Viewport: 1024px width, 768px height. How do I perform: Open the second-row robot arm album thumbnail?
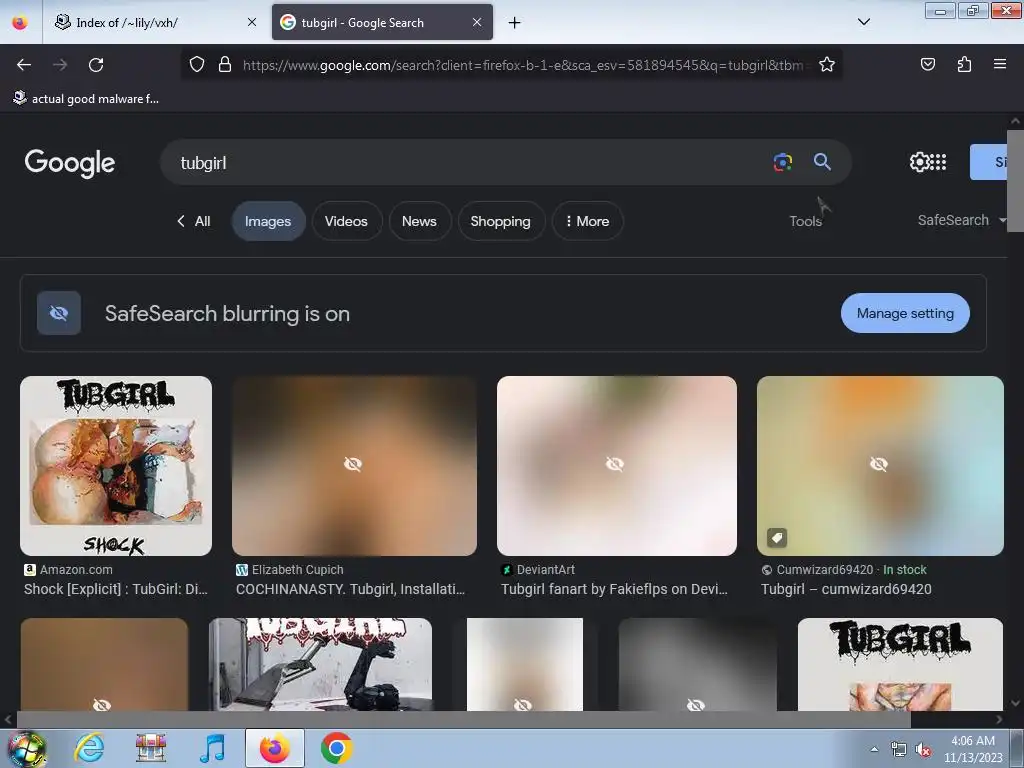click(x=320, y=664)
